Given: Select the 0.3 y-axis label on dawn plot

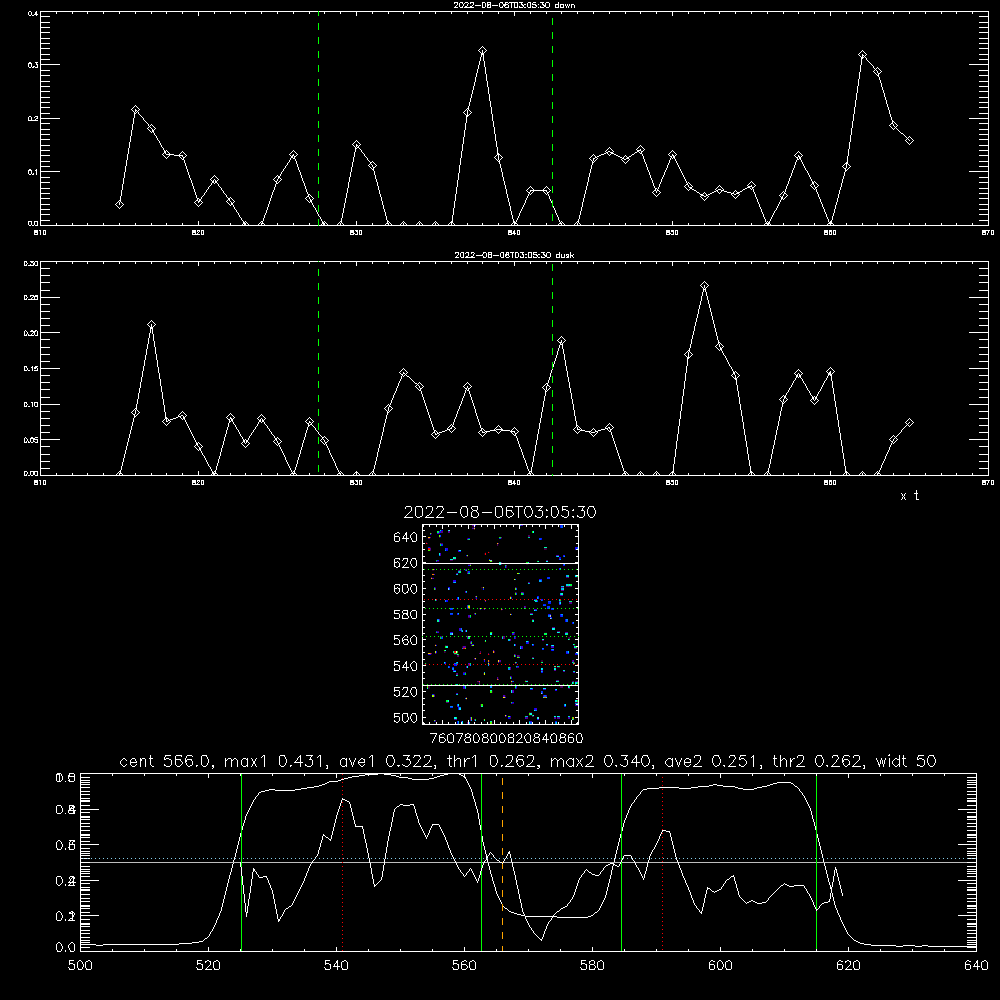Looking at the screenshot, I should (31, 65).
